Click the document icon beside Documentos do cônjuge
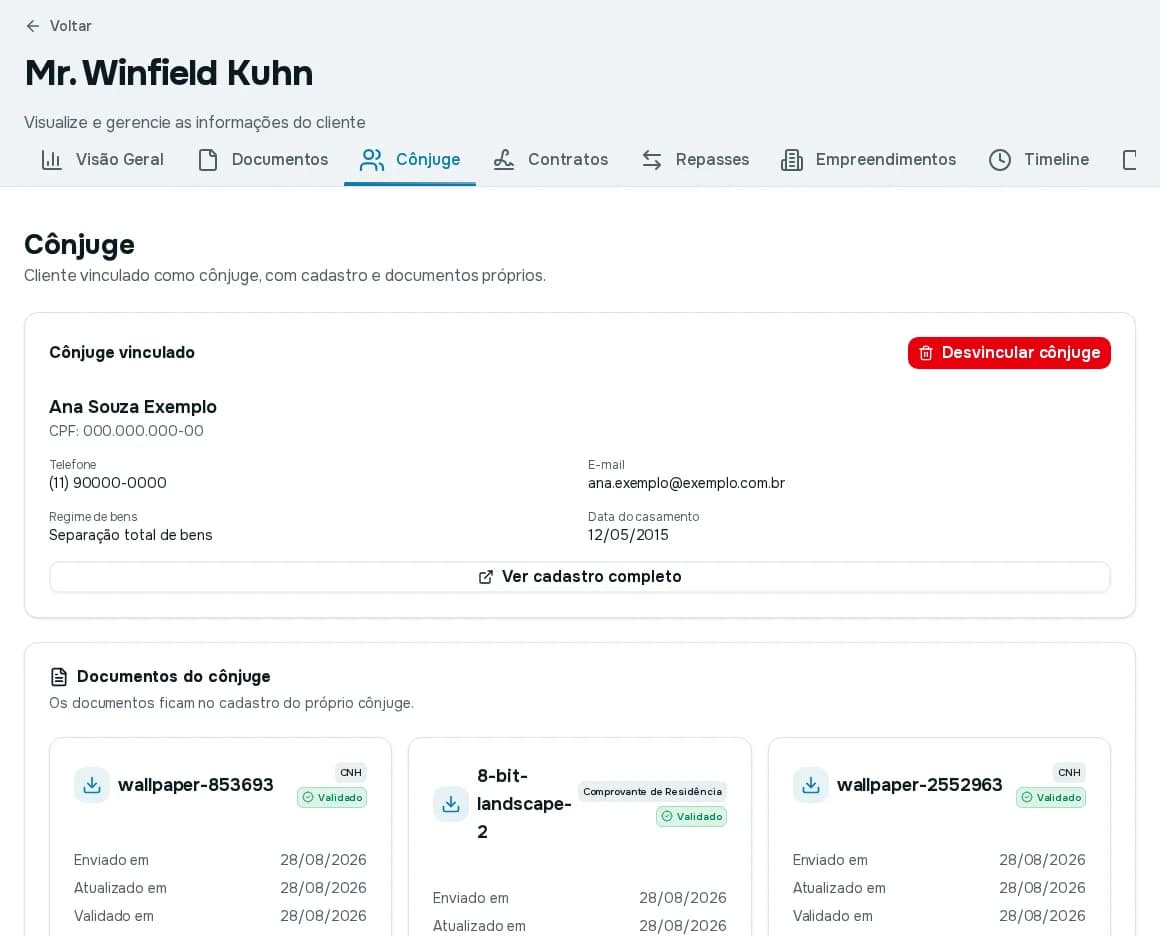The width and height of the screenshot is (1160, 936). (58, 676)
